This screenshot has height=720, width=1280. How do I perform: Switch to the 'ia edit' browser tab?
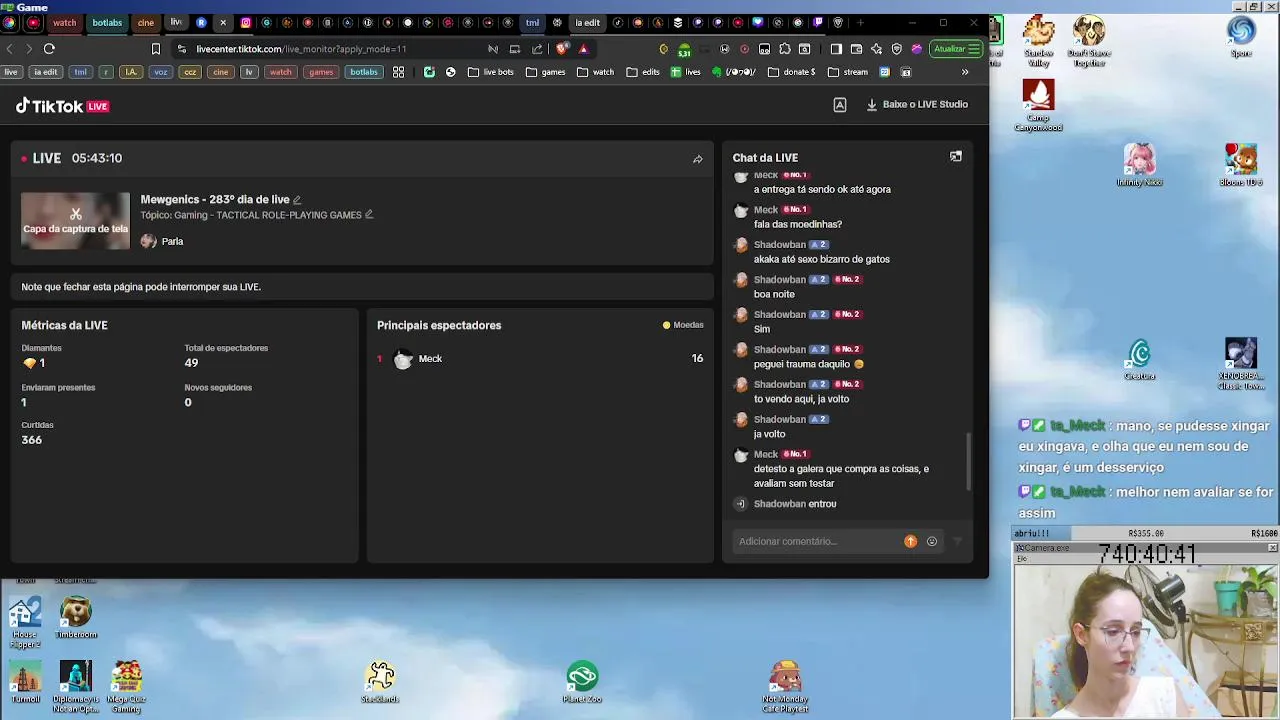tap(587, 22)
